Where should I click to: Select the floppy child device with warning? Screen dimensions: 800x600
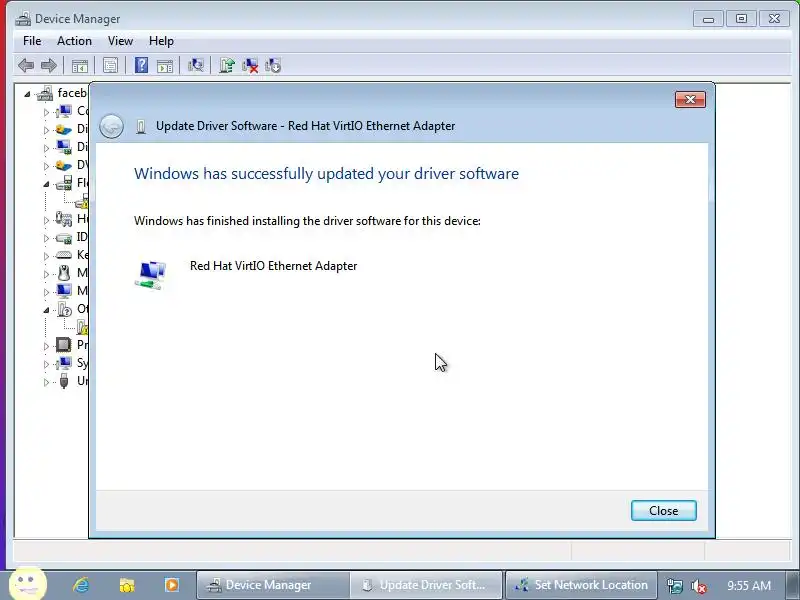pyautogui.click(x=82, y=201)
